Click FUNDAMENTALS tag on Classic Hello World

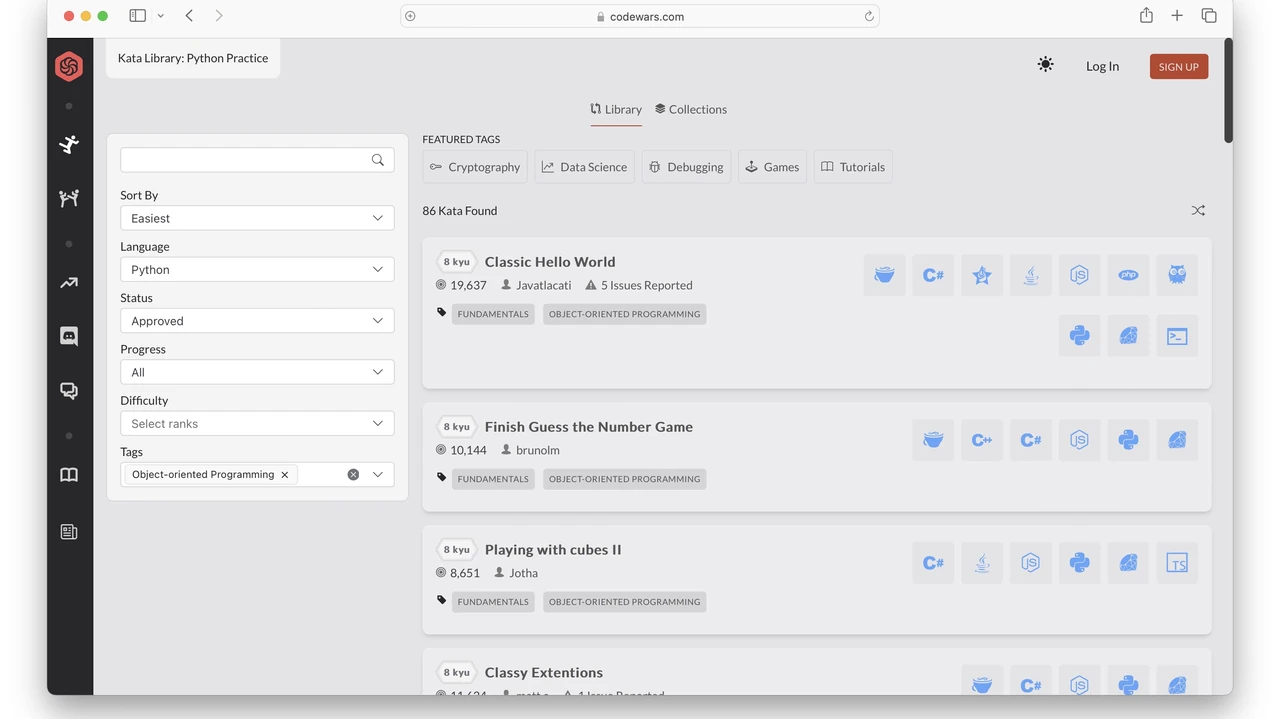click(493, 314)
